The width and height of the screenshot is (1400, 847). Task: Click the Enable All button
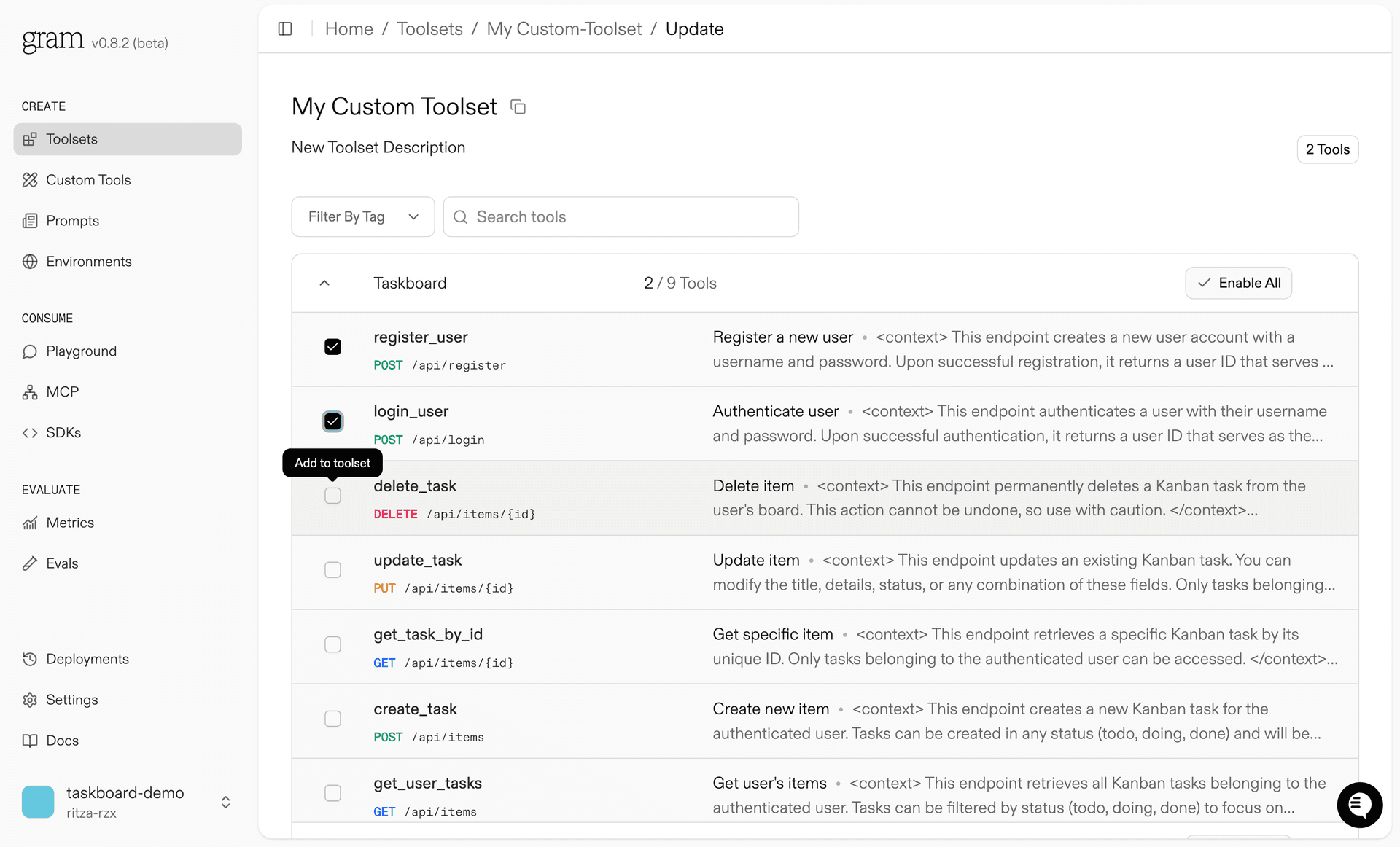point(1238,283)
